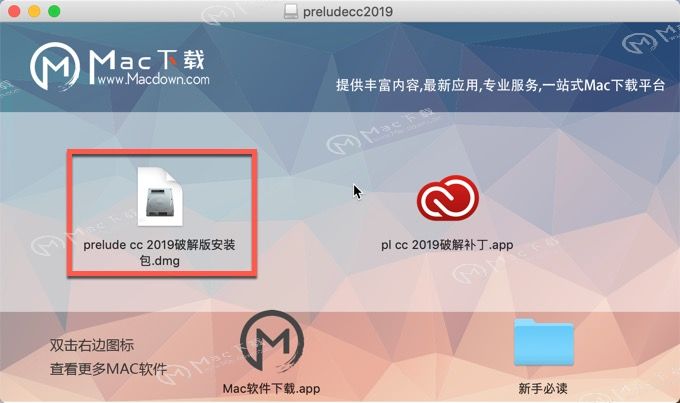Open the pl cc 2019破解补丁.app icon
This screenshot has width=680, height=403.
coord(448,198)
